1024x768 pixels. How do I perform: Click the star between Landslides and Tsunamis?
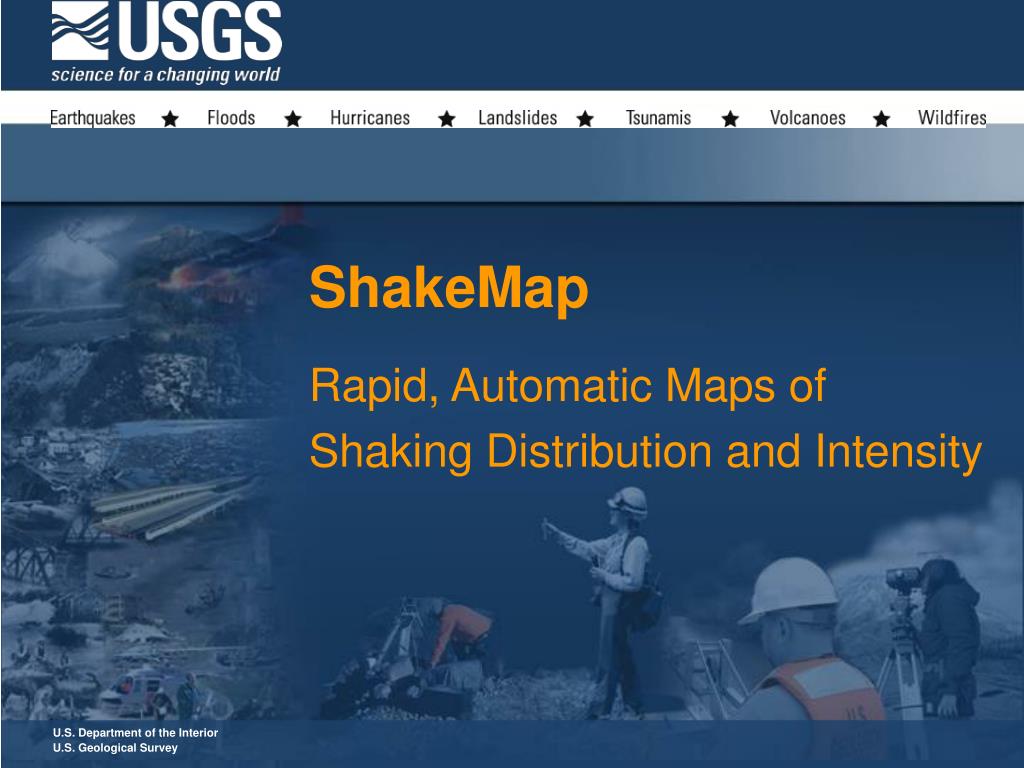click(585, 119)
